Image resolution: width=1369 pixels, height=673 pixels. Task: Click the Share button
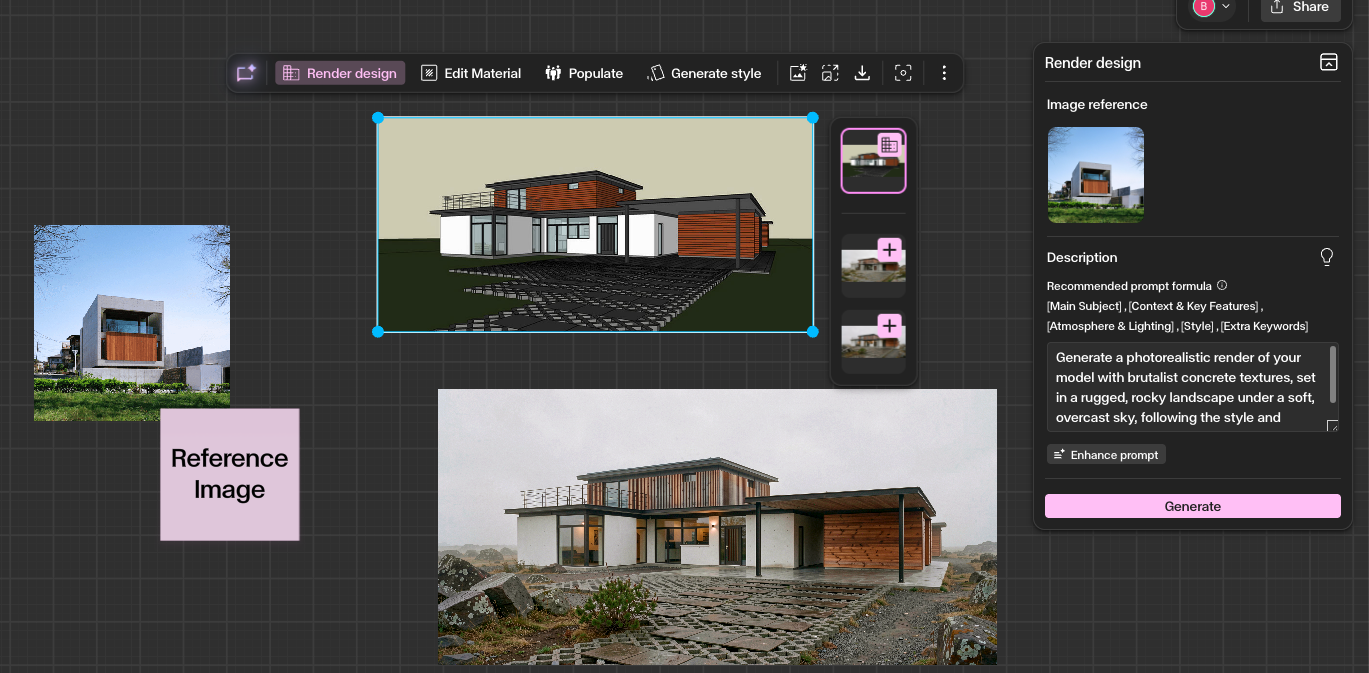click(1300, 8)
